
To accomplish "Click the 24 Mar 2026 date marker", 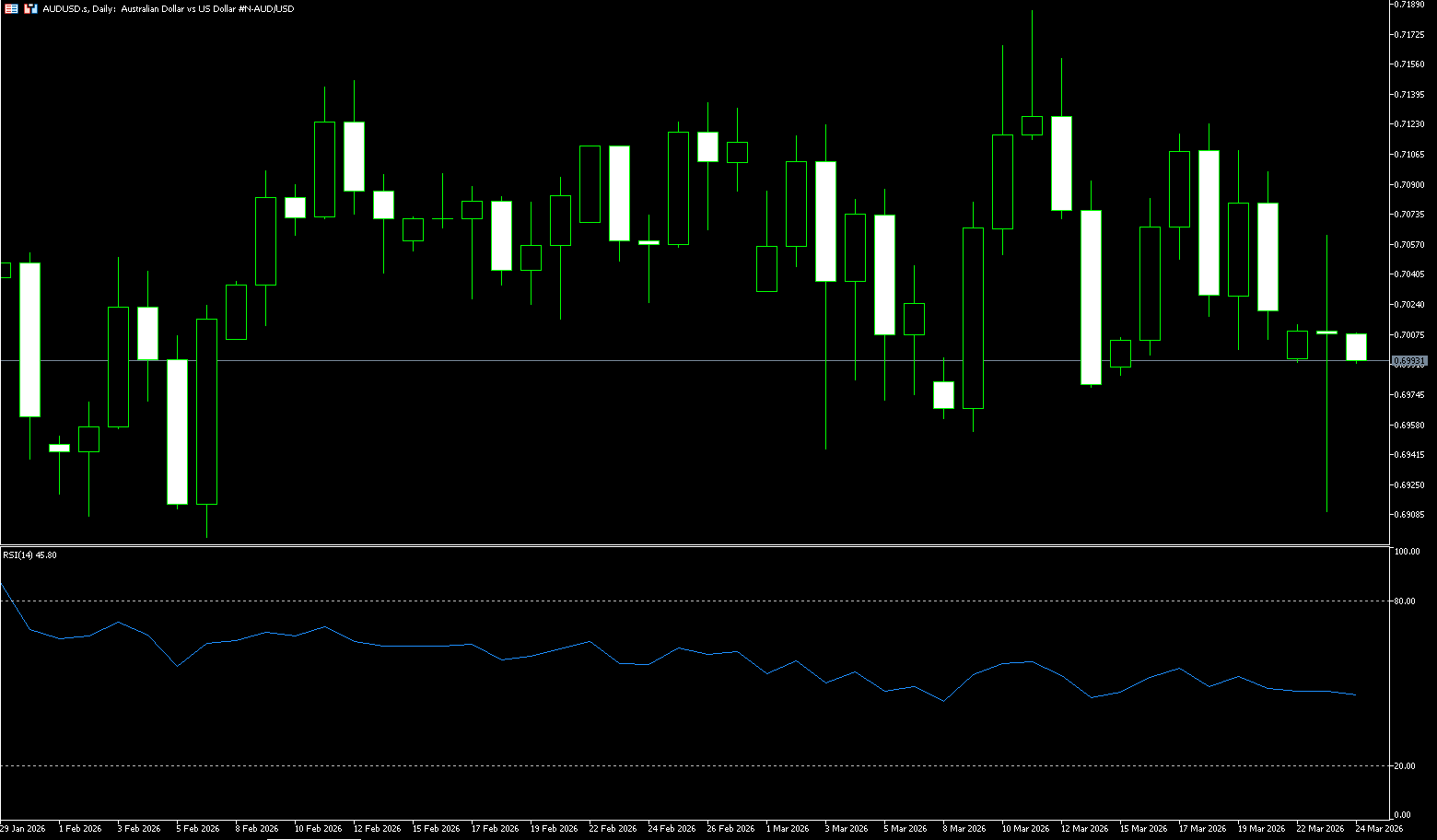I will click(1379, 829).
